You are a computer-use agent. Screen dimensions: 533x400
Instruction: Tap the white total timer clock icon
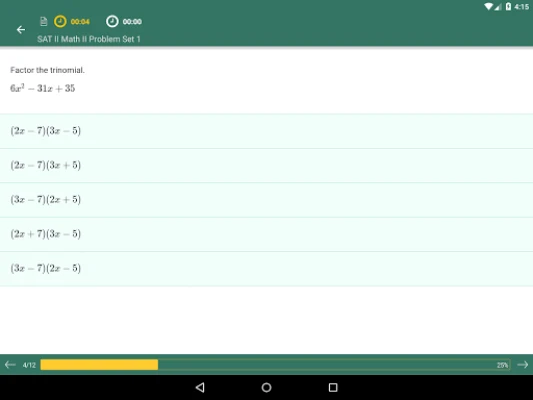(112, 21)
